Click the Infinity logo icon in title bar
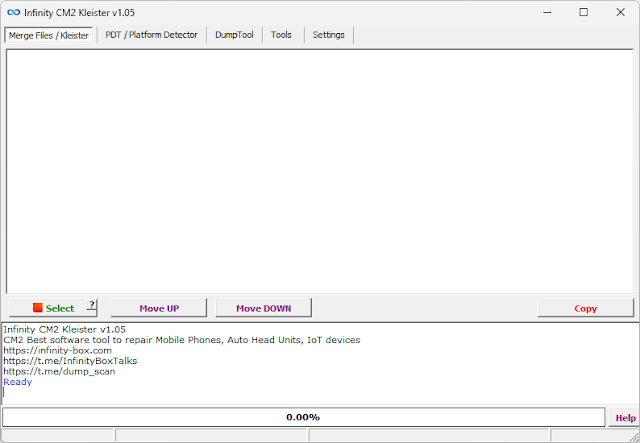This screenshot has width=640, height=443. [x=13, y=12]
